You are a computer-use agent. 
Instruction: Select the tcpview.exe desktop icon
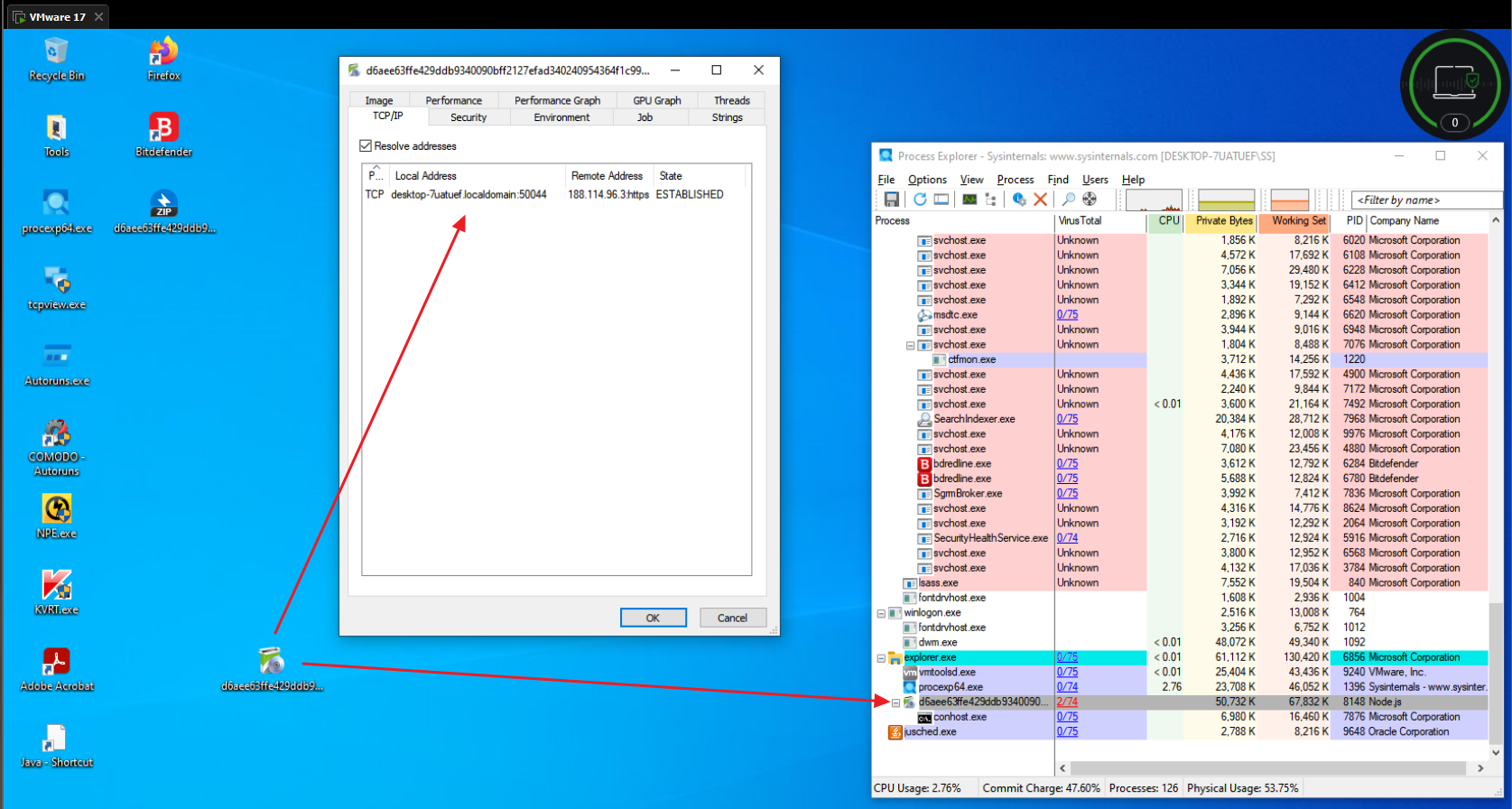pyautogui.click(x=57, y=289)
